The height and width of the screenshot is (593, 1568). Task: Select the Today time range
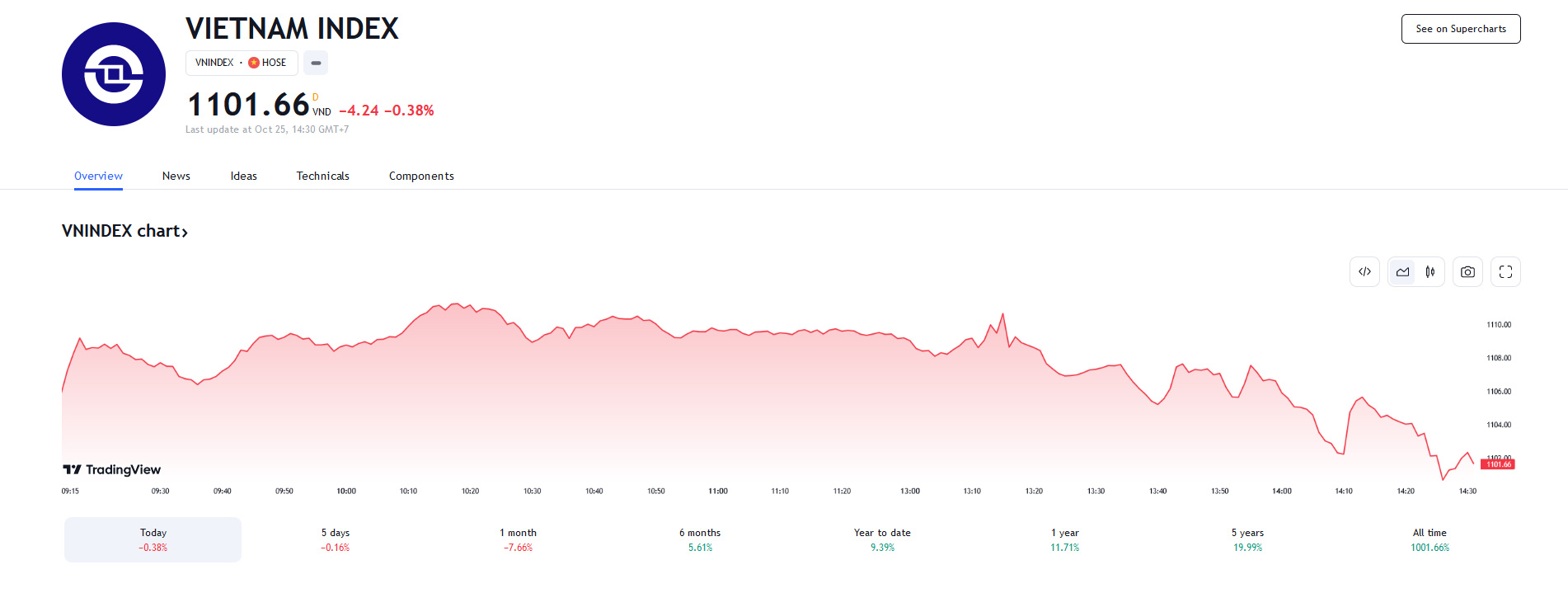coord(153,539)
